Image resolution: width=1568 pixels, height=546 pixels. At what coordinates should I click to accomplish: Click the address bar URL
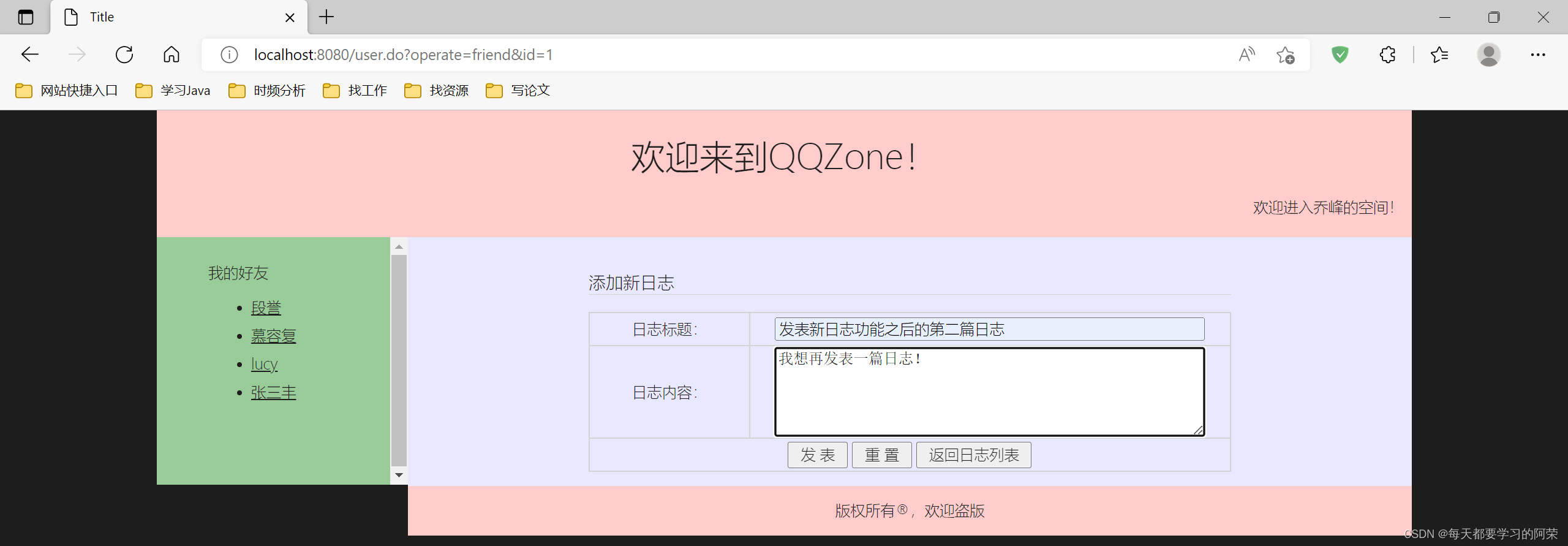click(x=404, y=55)
